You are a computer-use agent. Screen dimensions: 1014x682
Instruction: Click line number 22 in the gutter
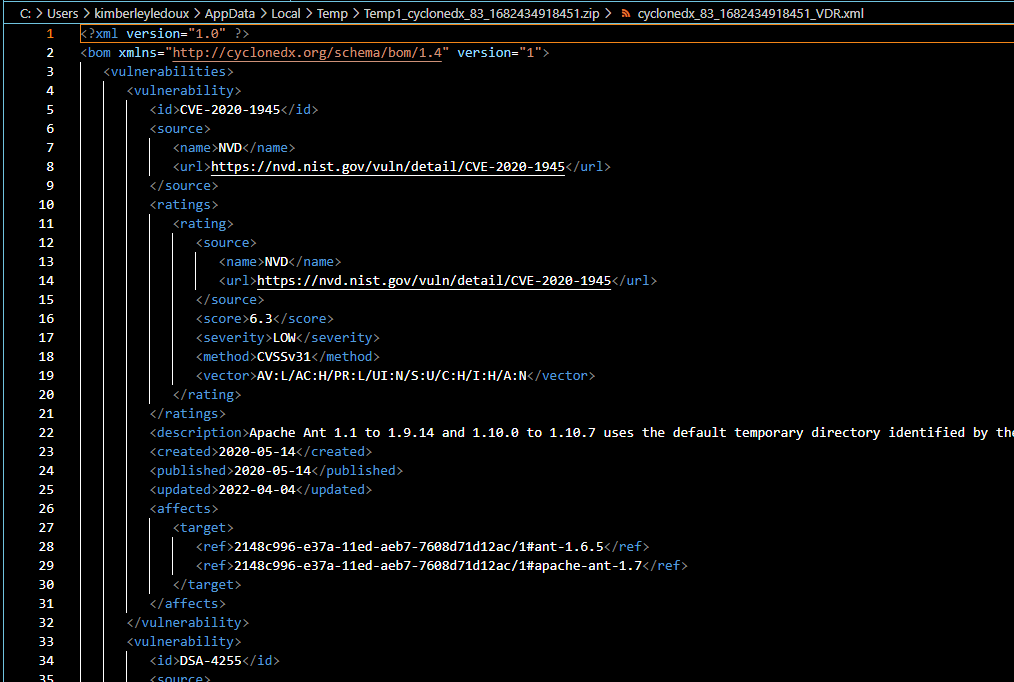point(46,433)
